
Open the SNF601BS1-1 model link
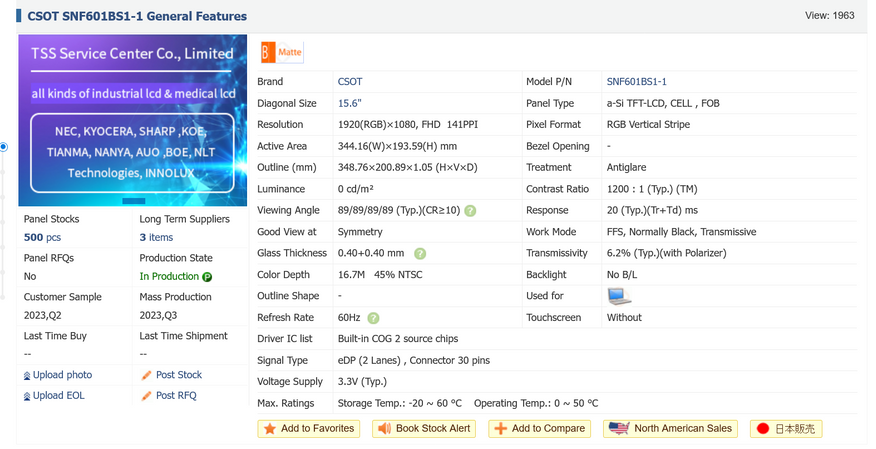(x=636, y=82)
